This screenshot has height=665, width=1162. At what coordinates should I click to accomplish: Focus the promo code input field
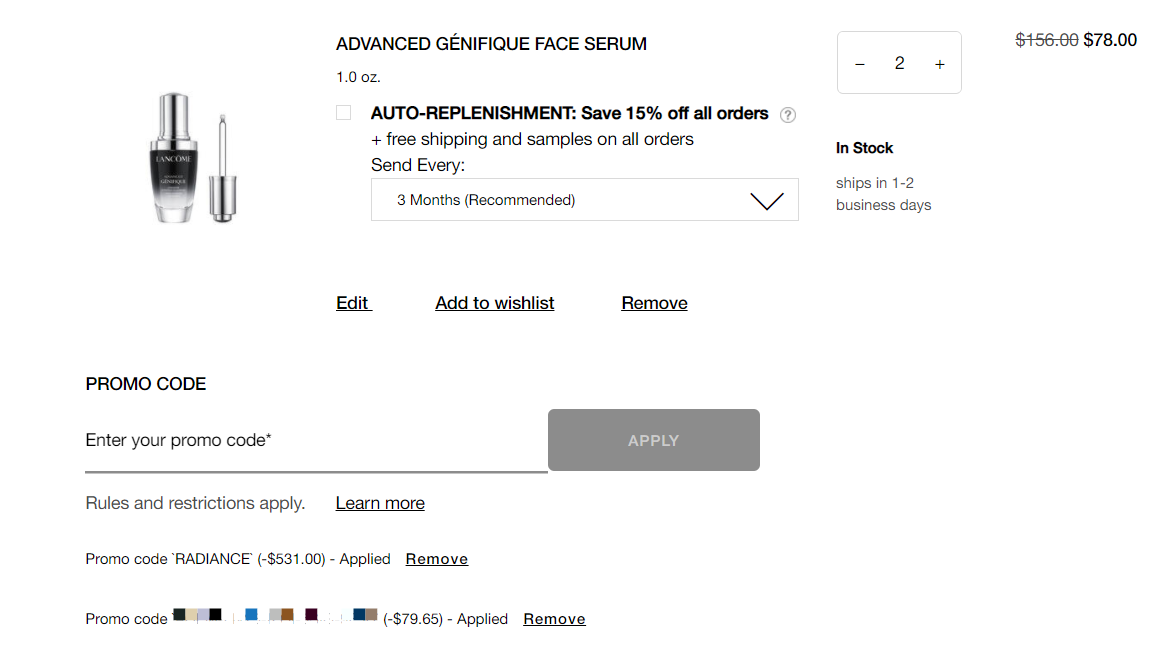tap(316, 440)
